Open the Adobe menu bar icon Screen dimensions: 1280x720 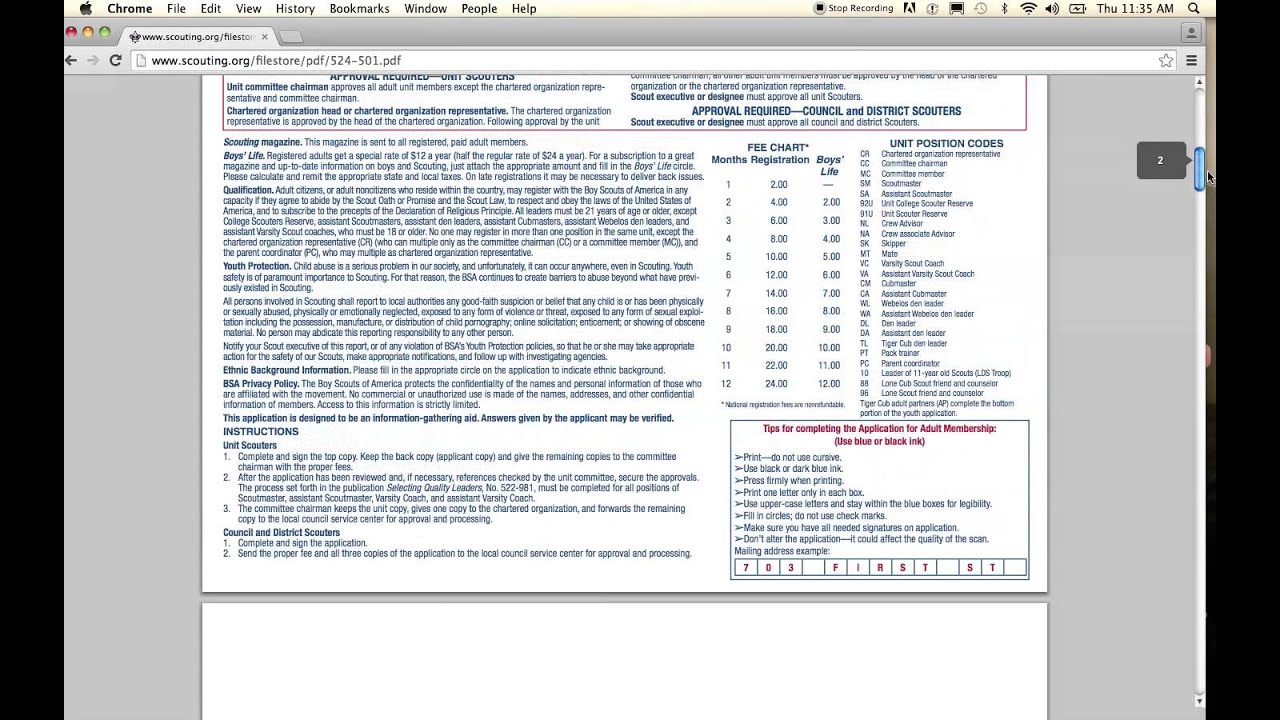pyautogui.click(x=909, y=8)
